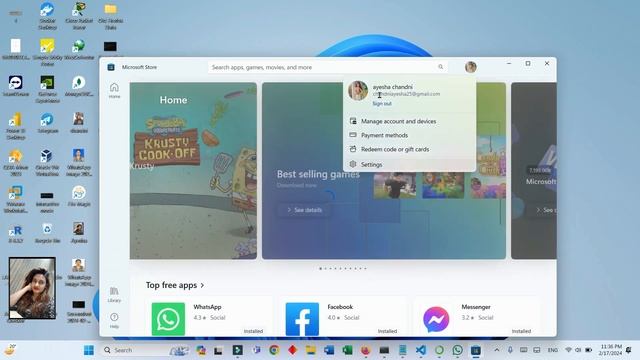The height and width of the screenshot is (360, 640).
Task: Click the search magnifier in Store search bar
Action: click(440, 67)
